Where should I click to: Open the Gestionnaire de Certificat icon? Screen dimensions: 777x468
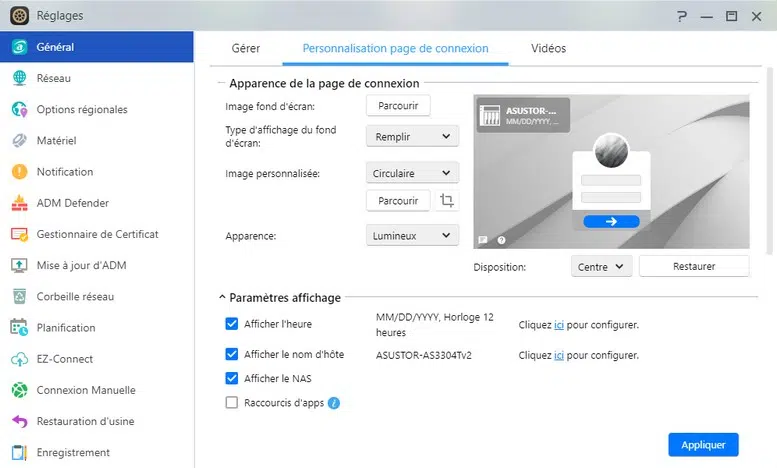19,234
